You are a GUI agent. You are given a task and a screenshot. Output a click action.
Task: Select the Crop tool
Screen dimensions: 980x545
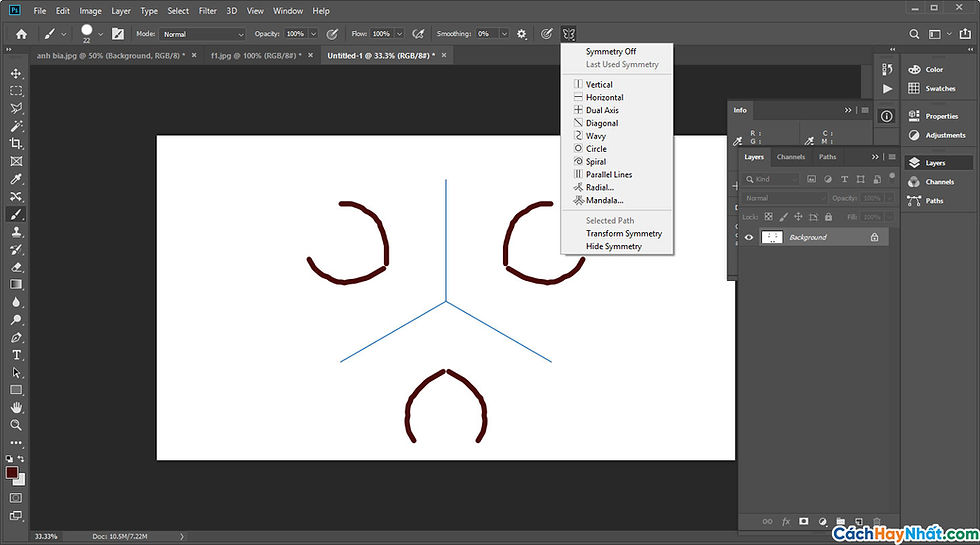16,143
